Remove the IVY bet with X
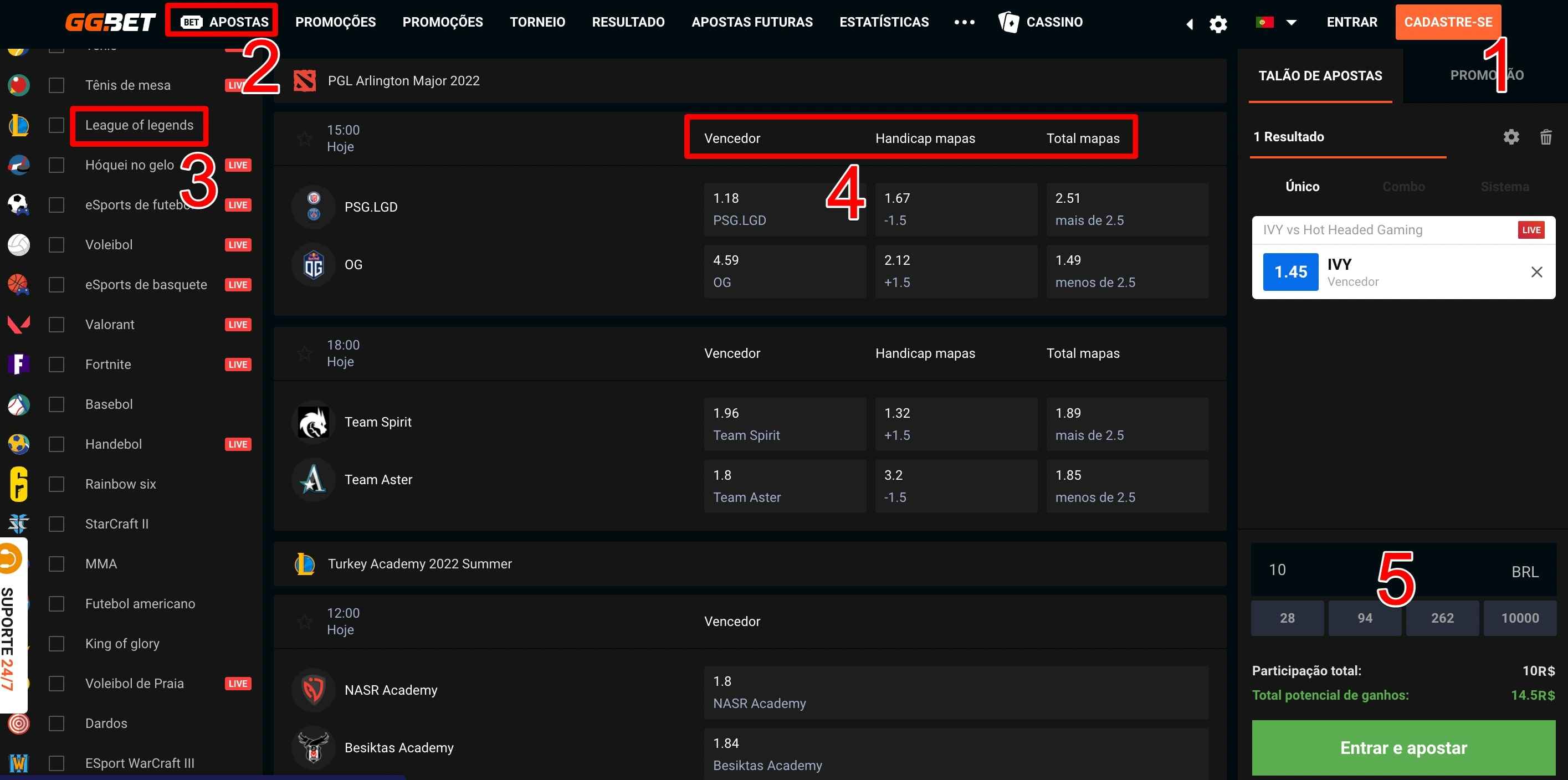Viewport: 1568px width, 780px height. [1536, 271]
